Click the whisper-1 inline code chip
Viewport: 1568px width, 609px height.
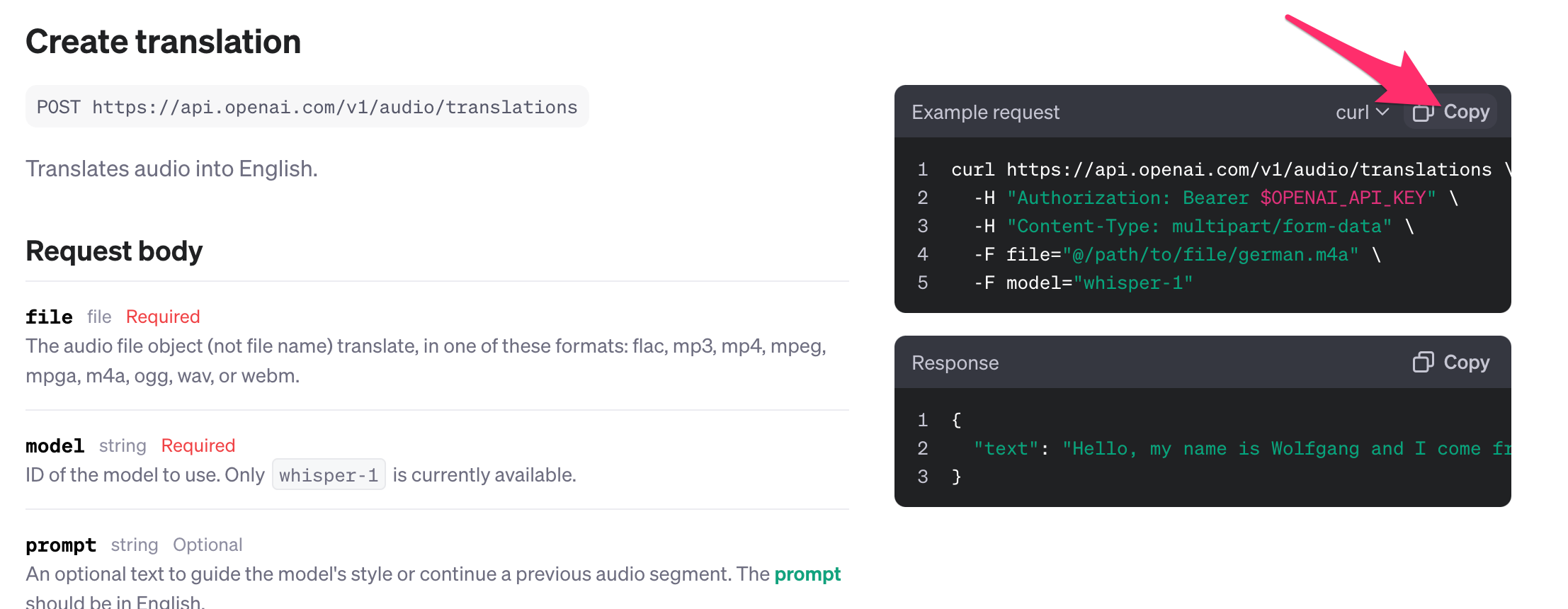pyautogui.click(x=329, y=474)
